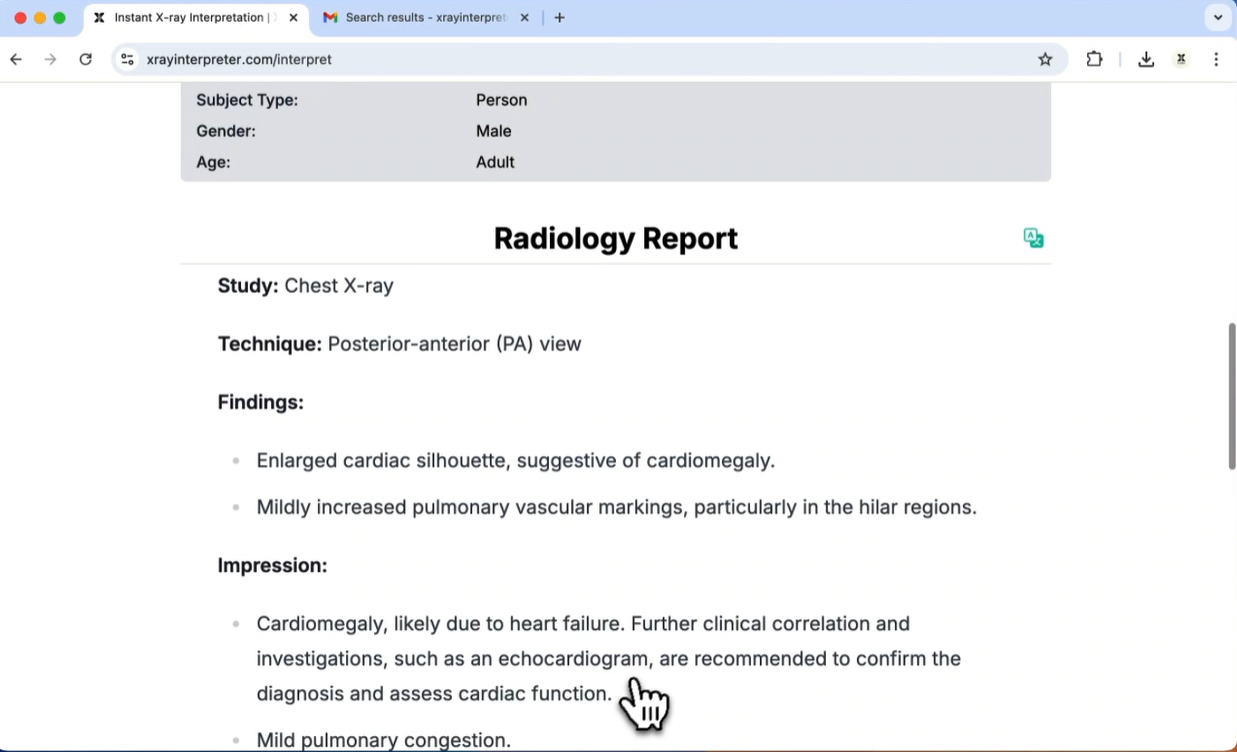
Task: Click the site information icon in the address bar
Action: pos(127,59)
